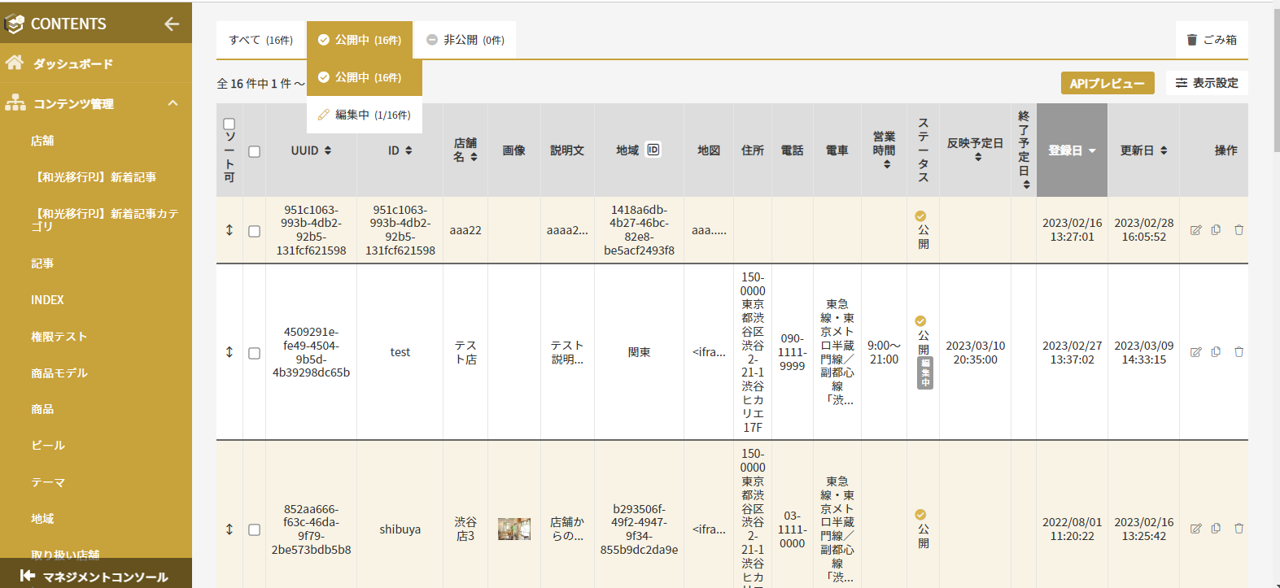This screenshot has width=1280, height=588.
Task: Click the 関東 region cell in the test row
Action: tap(639, 352)
